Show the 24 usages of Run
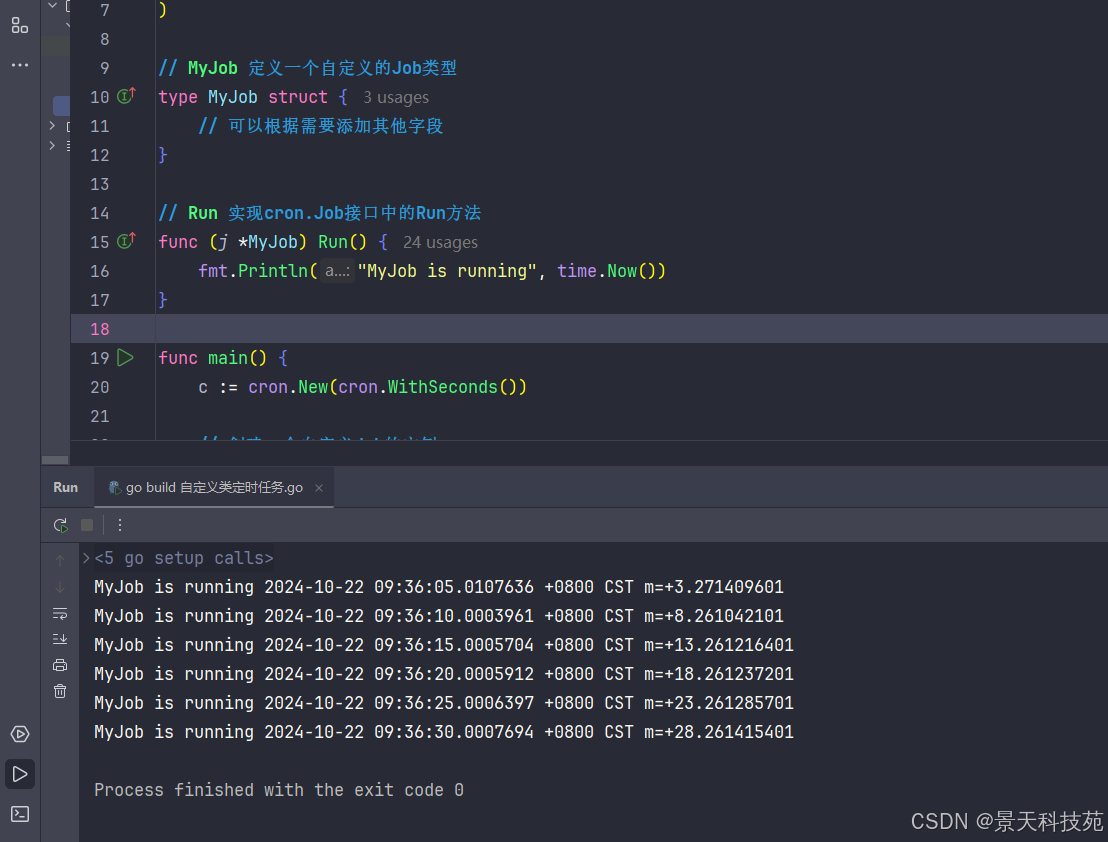 click(x=440, y=243)
